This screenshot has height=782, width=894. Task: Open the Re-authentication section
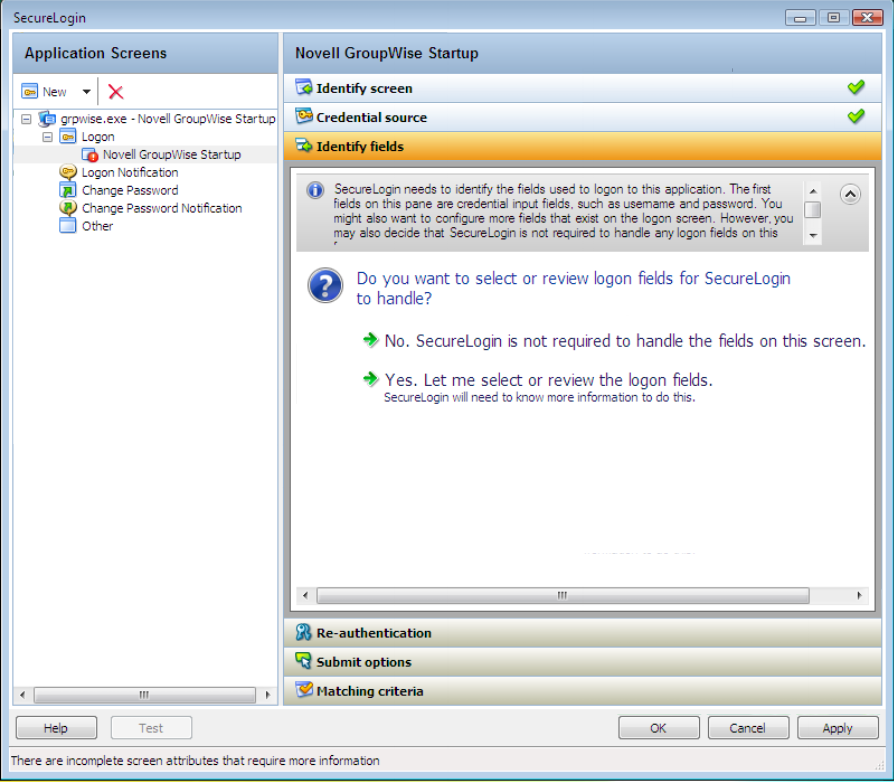582,633
